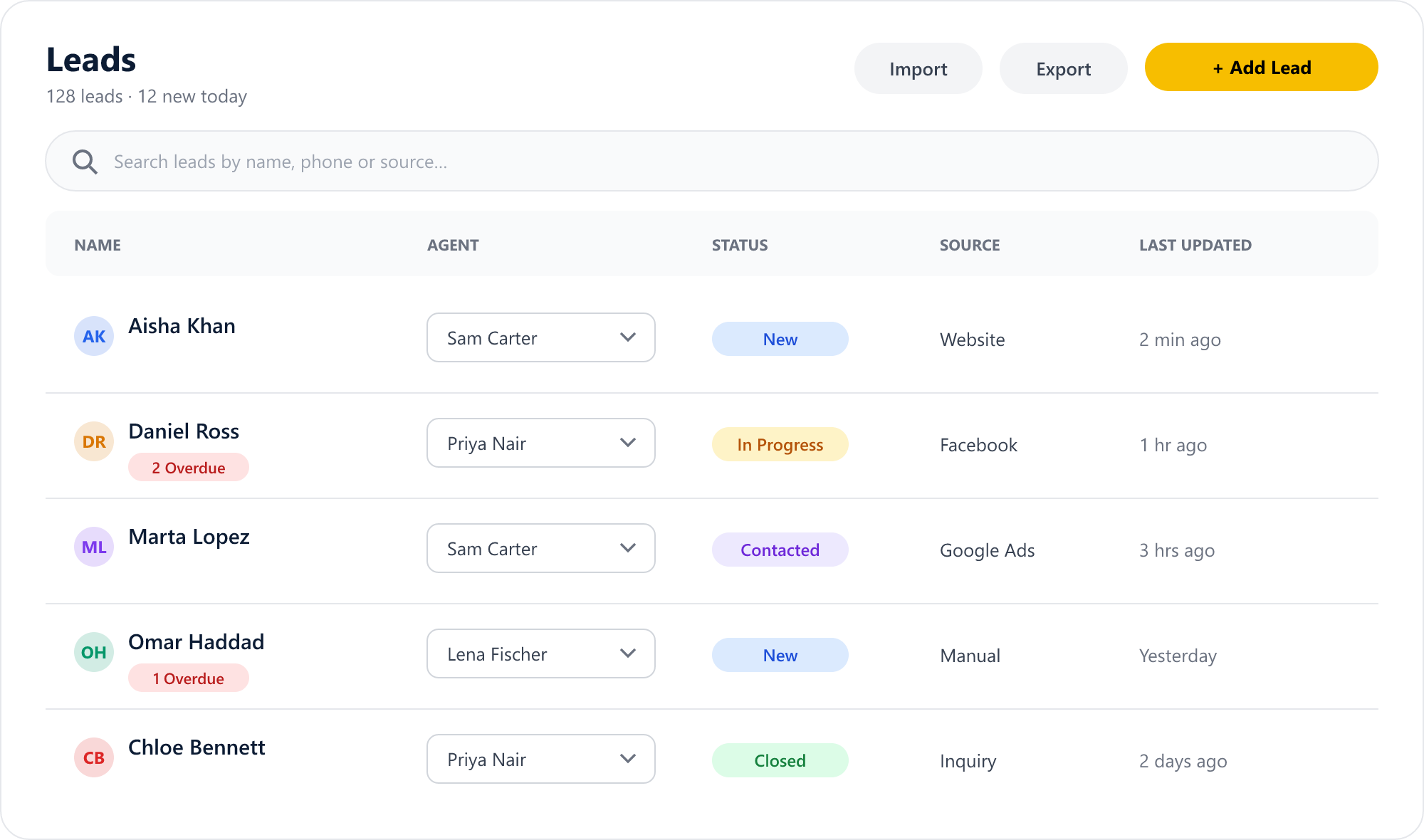Click the search magnifier icon
The width and height of the screenshot is (1424, 840).
pos(85,162)
